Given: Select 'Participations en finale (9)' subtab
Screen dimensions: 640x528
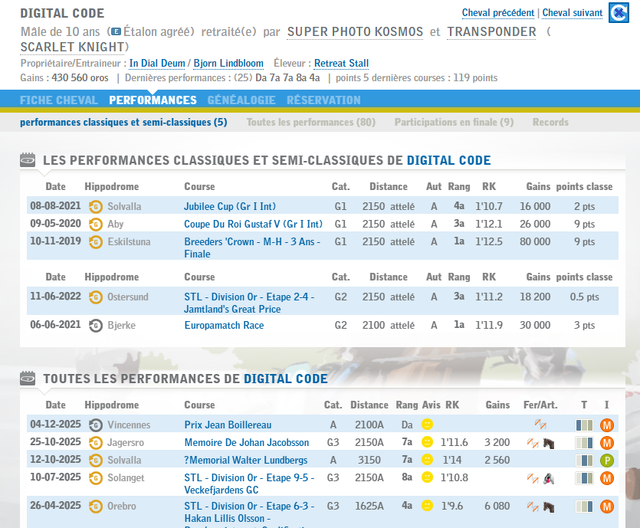Looking at the screenshot, I should pyautogui.click(x=454, y=122).
